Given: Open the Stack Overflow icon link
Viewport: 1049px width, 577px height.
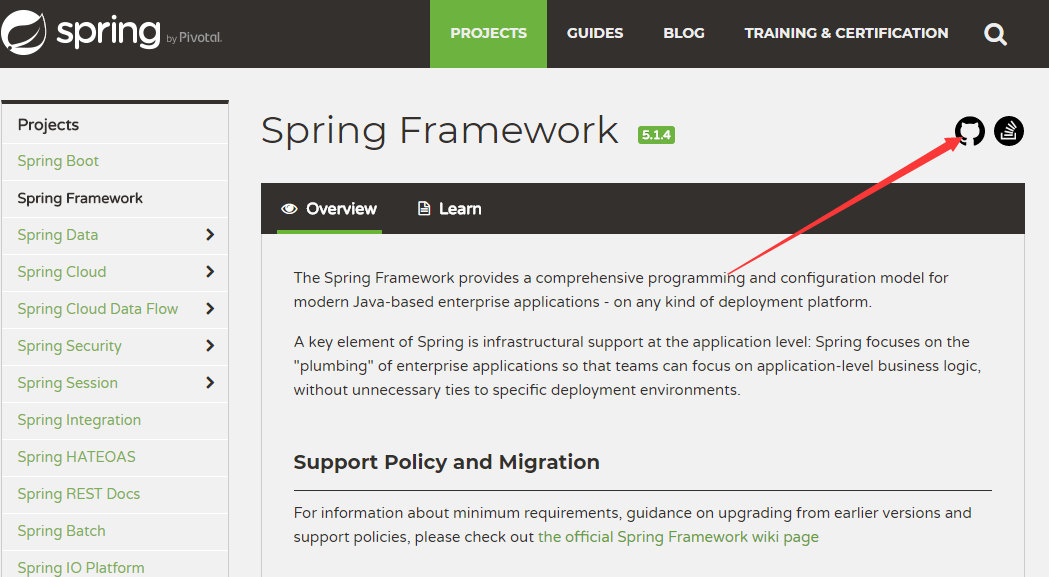Looking at the screenshot, I should (x=1008, y=131).
